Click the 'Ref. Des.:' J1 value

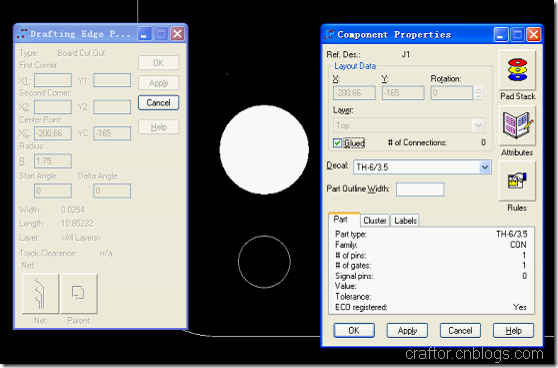406,54
